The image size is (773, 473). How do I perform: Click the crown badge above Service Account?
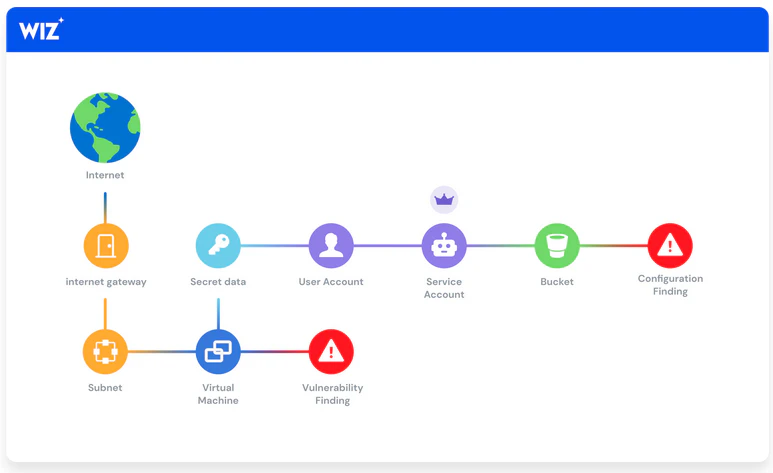444,200
